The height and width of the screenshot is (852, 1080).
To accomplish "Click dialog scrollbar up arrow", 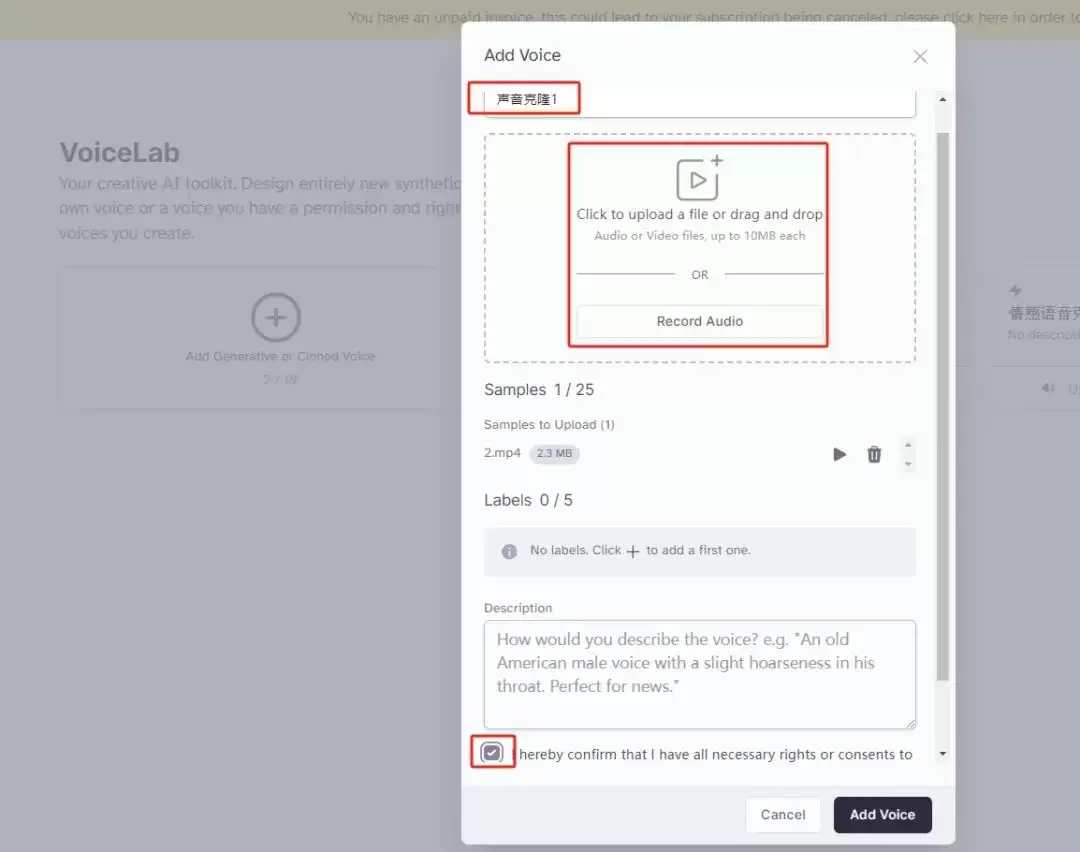I will (943, 100).
